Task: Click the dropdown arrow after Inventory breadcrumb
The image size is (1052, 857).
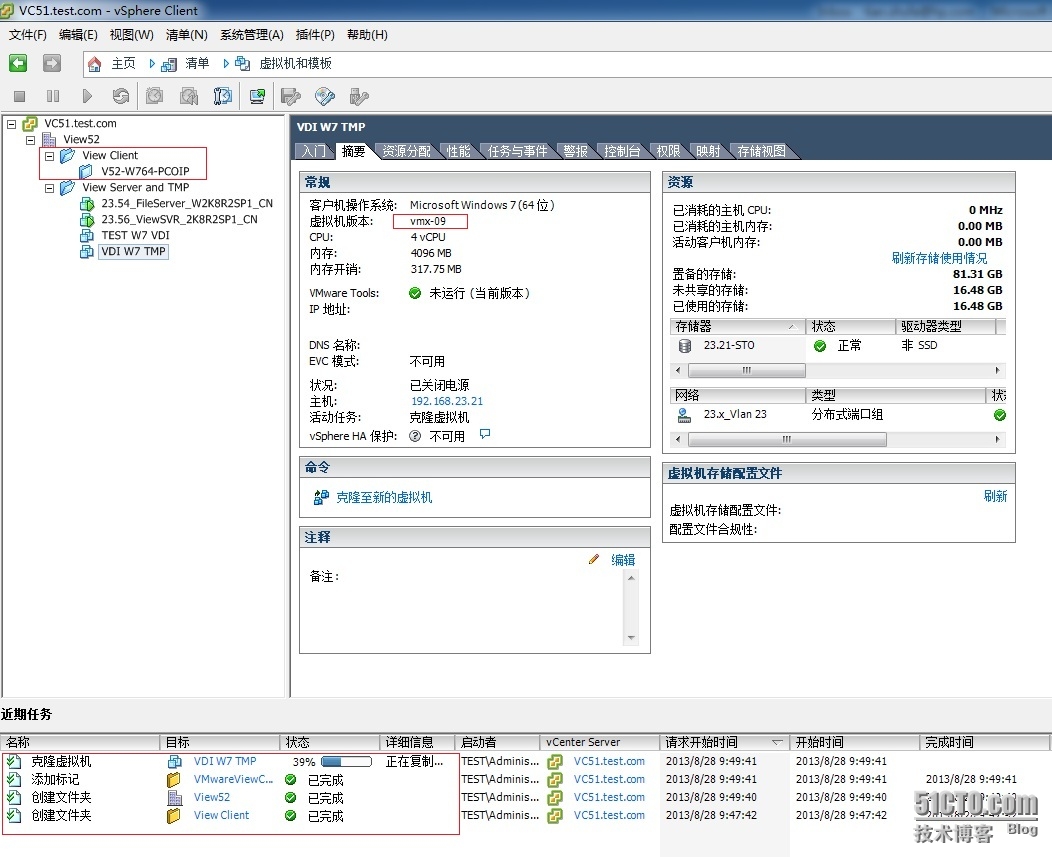Action: coord(226,64)
